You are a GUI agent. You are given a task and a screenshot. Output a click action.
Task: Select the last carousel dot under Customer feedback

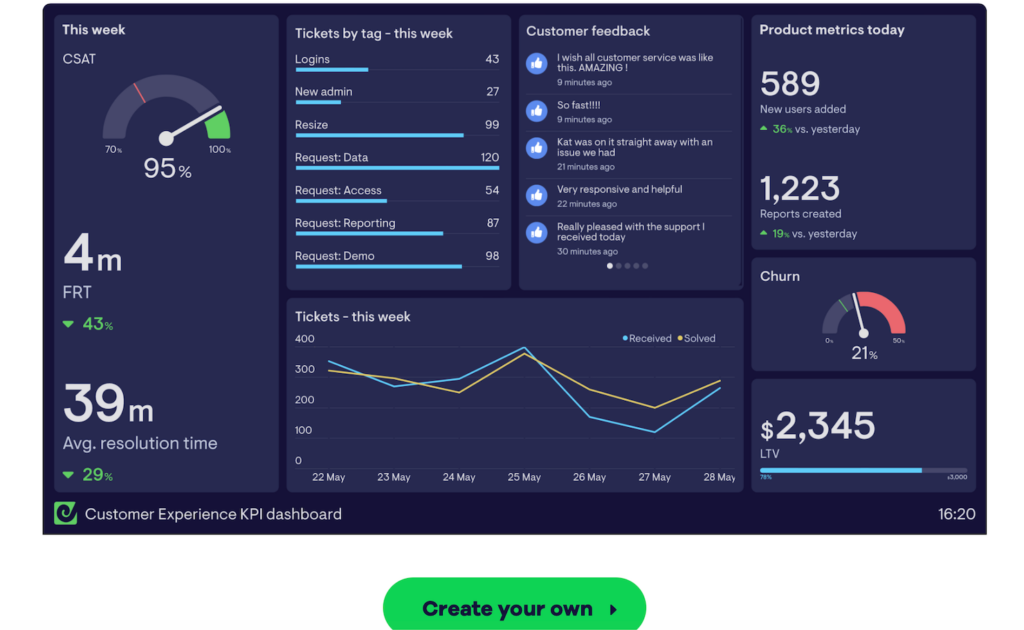point(645,266)
